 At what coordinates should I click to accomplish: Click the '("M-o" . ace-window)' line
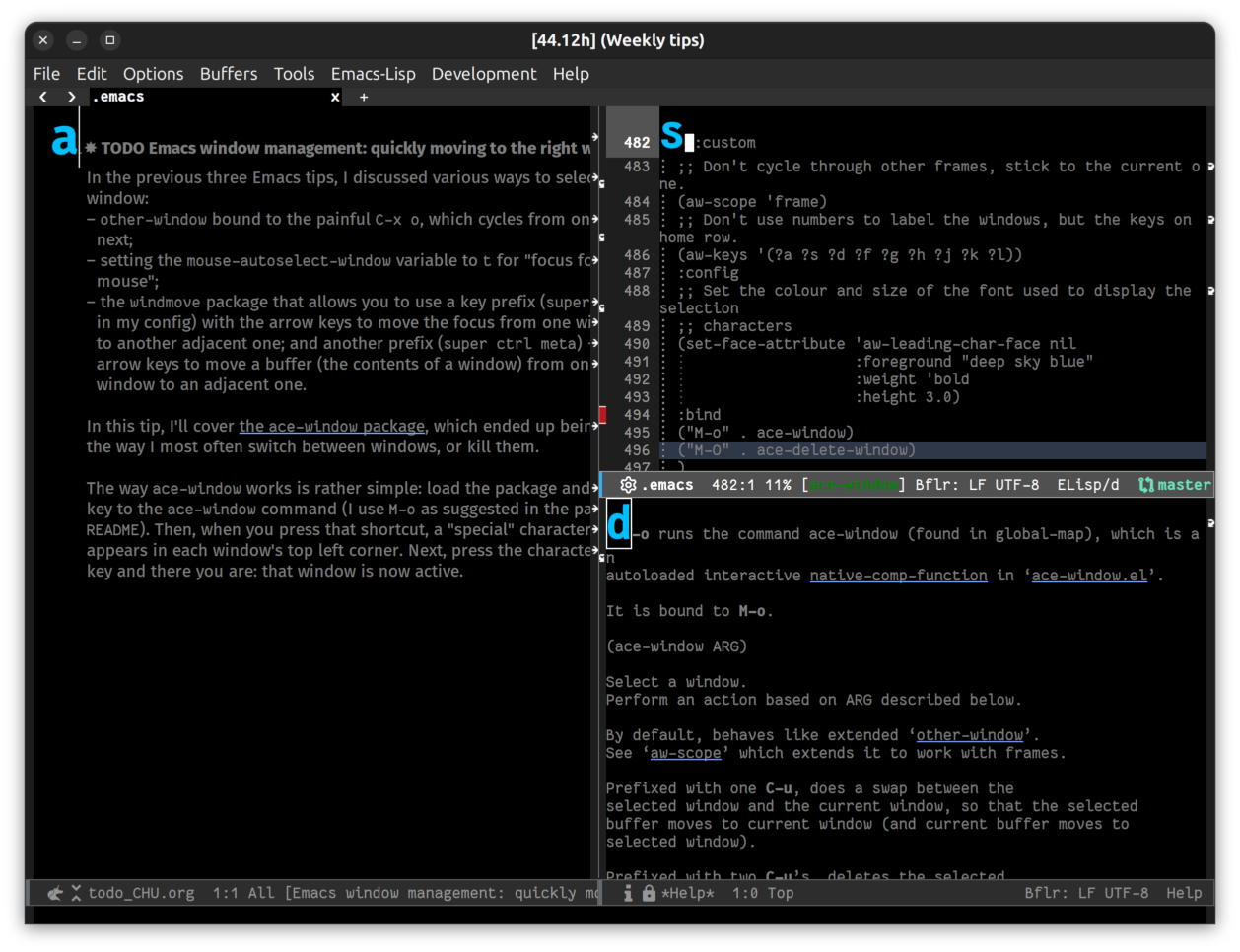click(766, 433)
